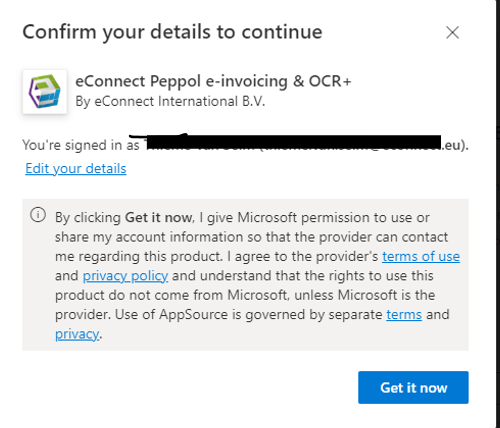The image size is (500, 428).
Task: Open the provider's privacy policy link
Action: click(125, 276)
